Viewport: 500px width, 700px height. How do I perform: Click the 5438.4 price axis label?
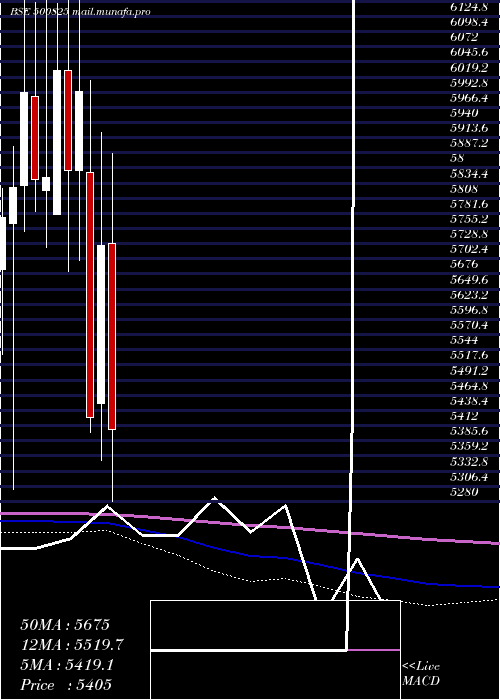(469, 401)
